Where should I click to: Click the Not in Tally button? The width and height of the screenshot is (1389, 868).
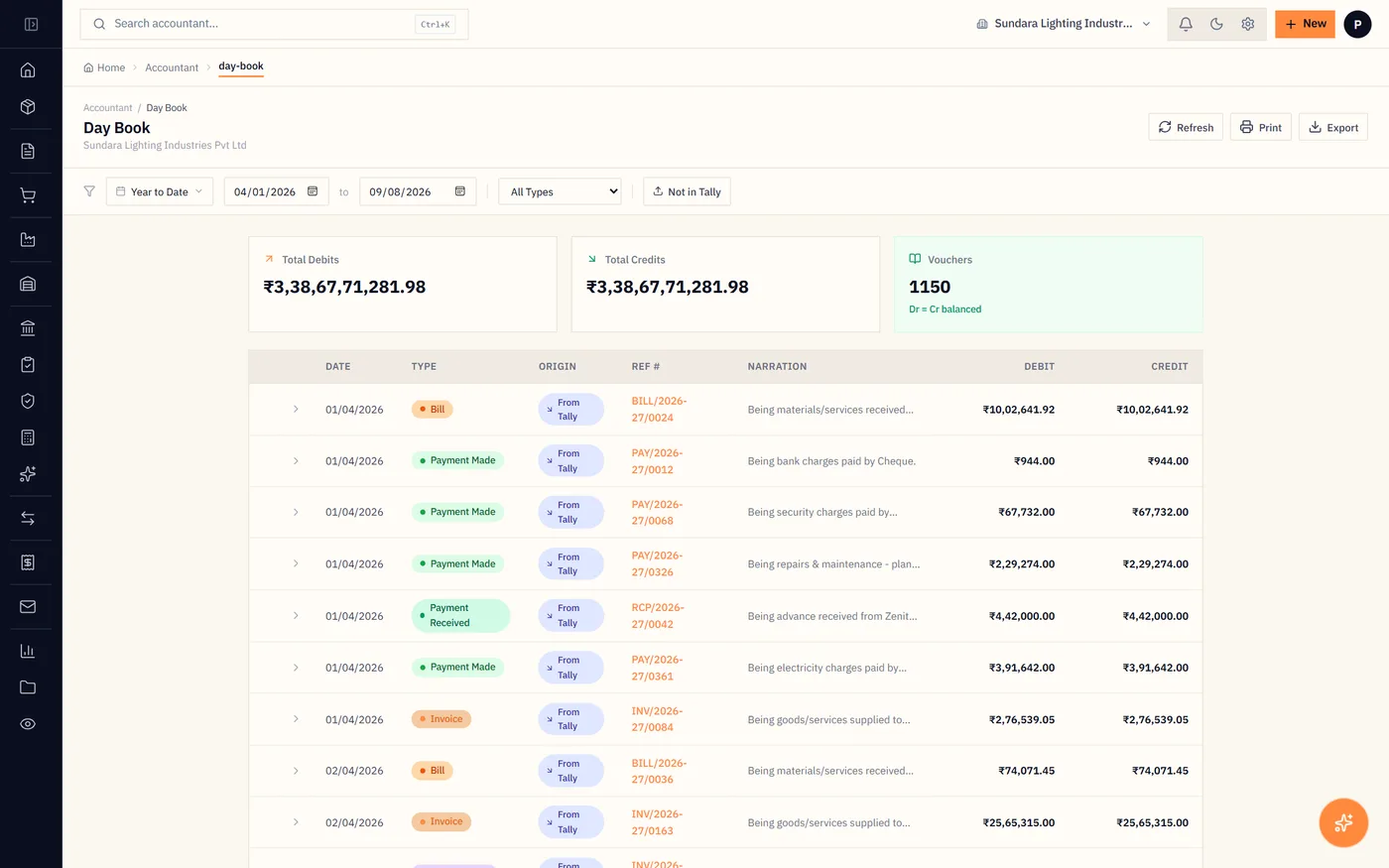tap(687, 191)
